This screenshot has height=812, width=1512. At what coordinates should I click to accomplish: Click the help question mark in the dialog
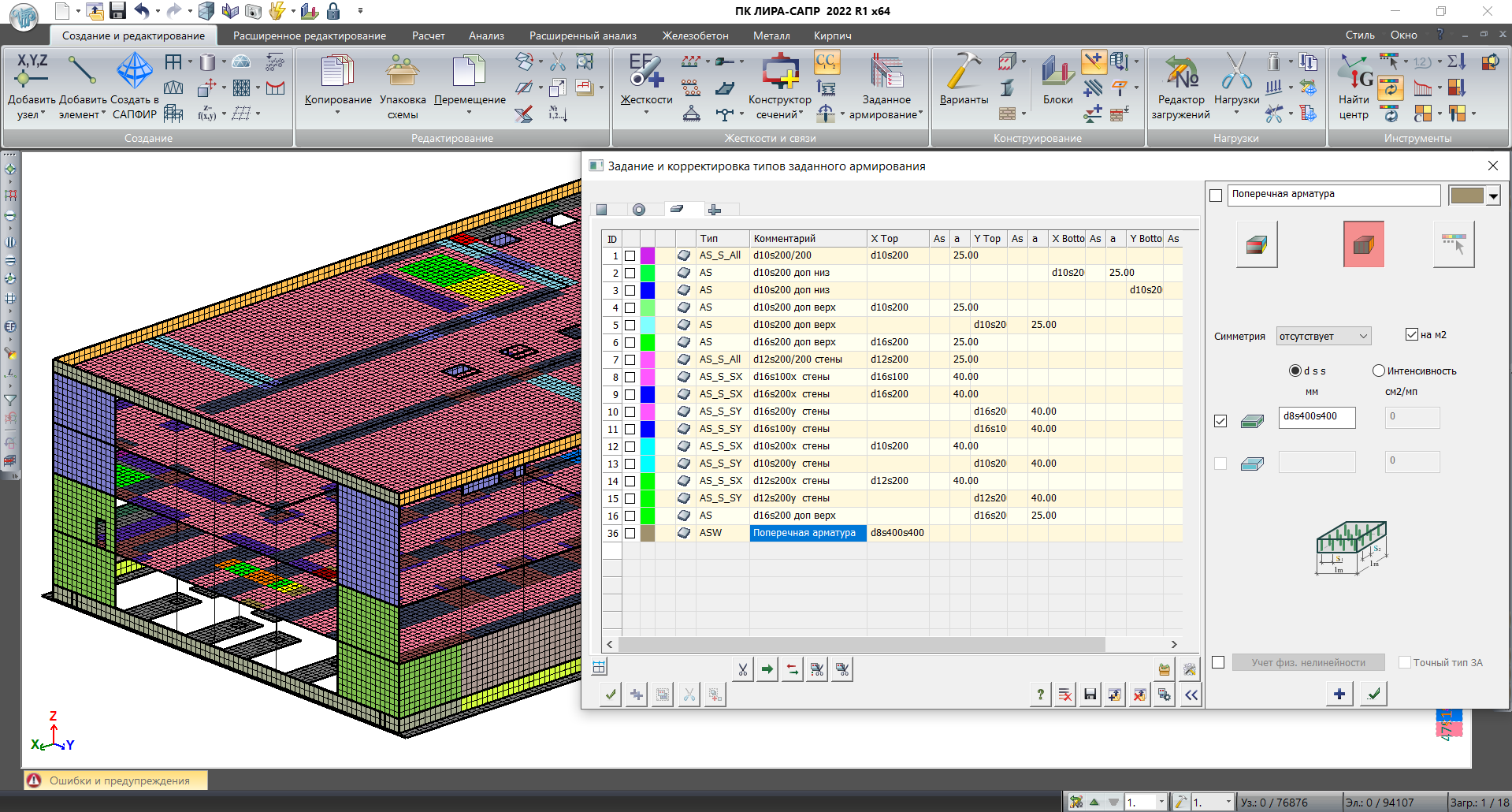pyautogui.click(x=1040, y=695)
